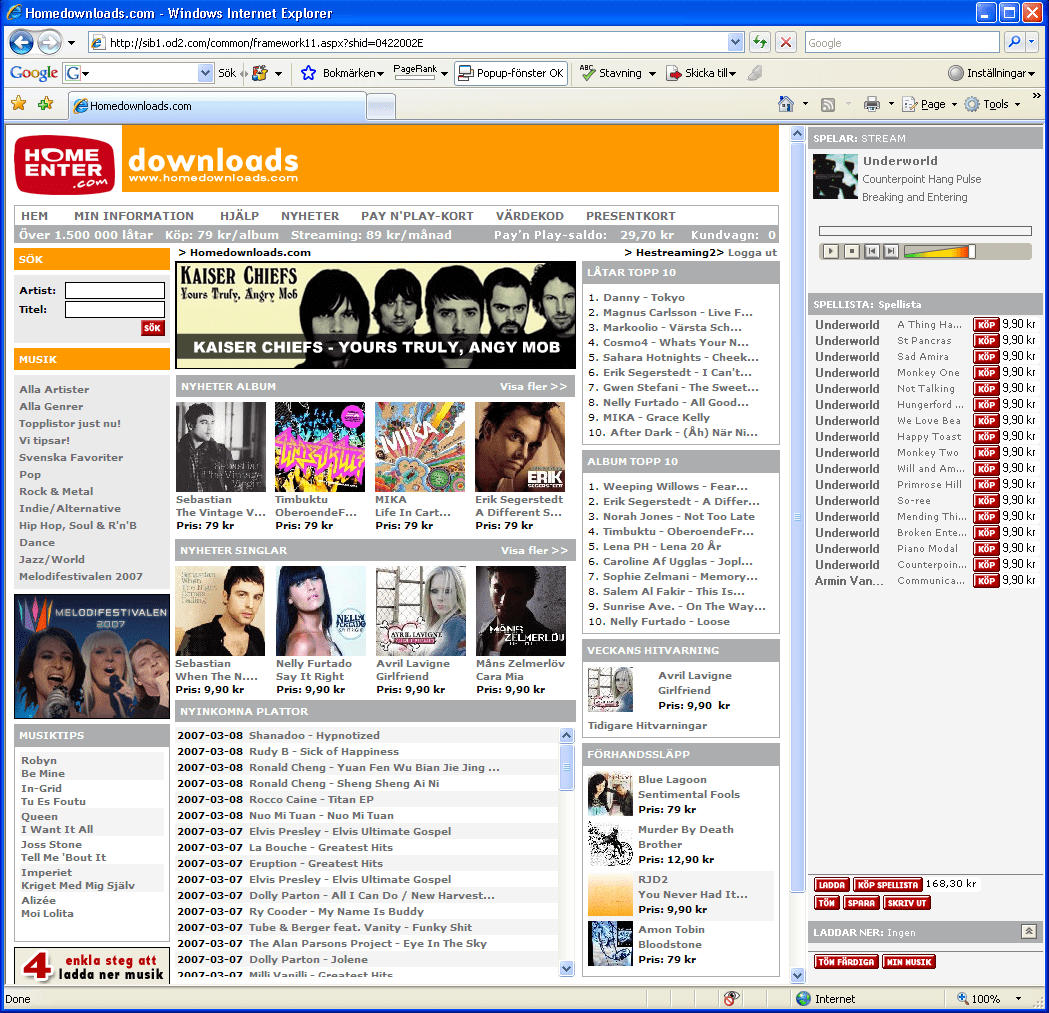Click the browser Forward arrow button

point(49,43)
